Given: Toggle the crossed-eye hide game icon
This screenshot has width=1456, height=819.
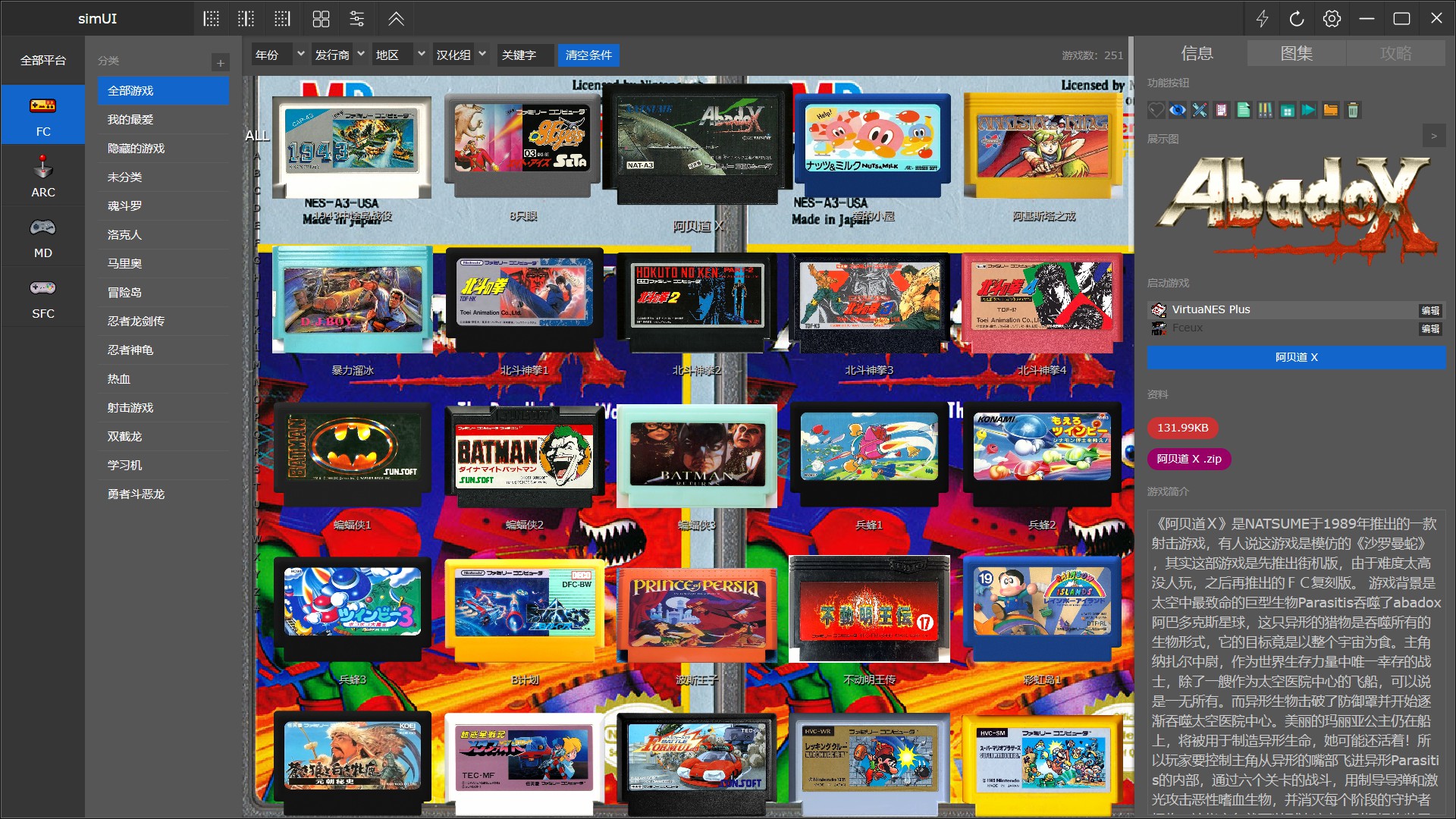Looking at the screenshot, I should (x=1177, y=111).
